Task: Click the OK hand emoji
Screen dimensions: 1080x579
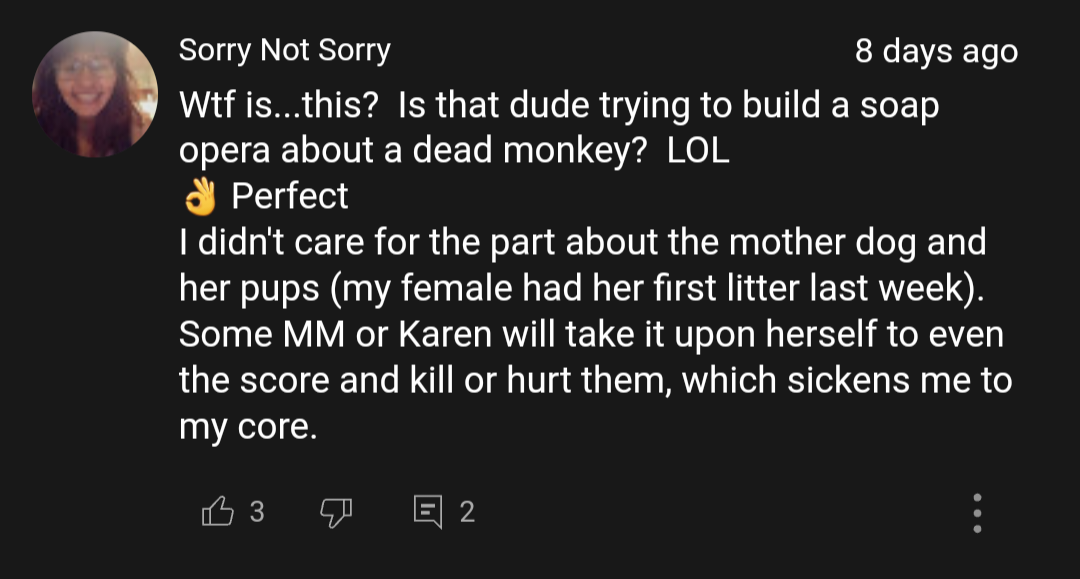Action: [200, 197]
